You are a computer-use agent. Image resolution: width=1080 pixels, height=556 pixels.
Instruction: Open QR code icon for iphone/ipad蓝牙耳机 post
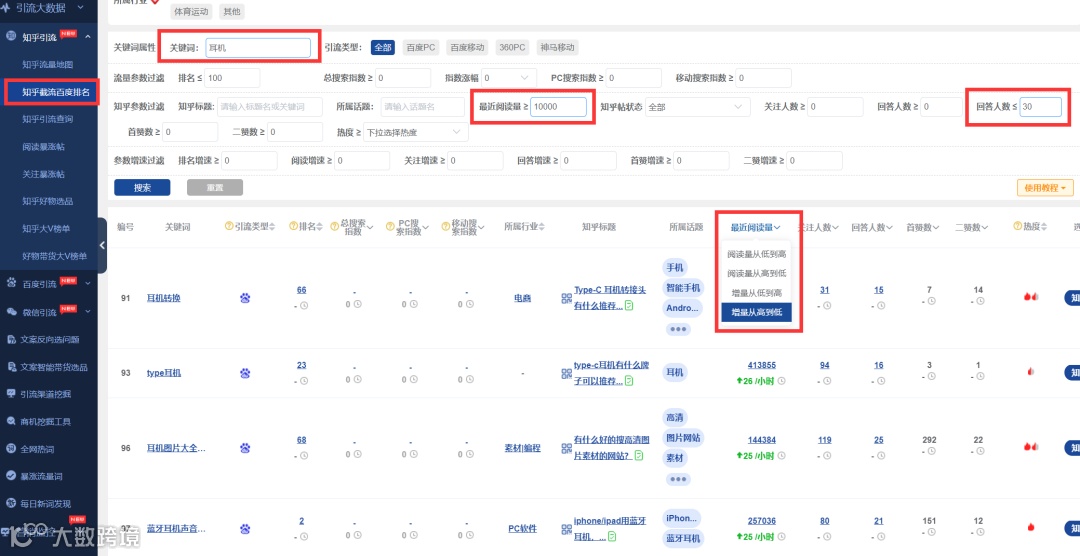point(566,528)
